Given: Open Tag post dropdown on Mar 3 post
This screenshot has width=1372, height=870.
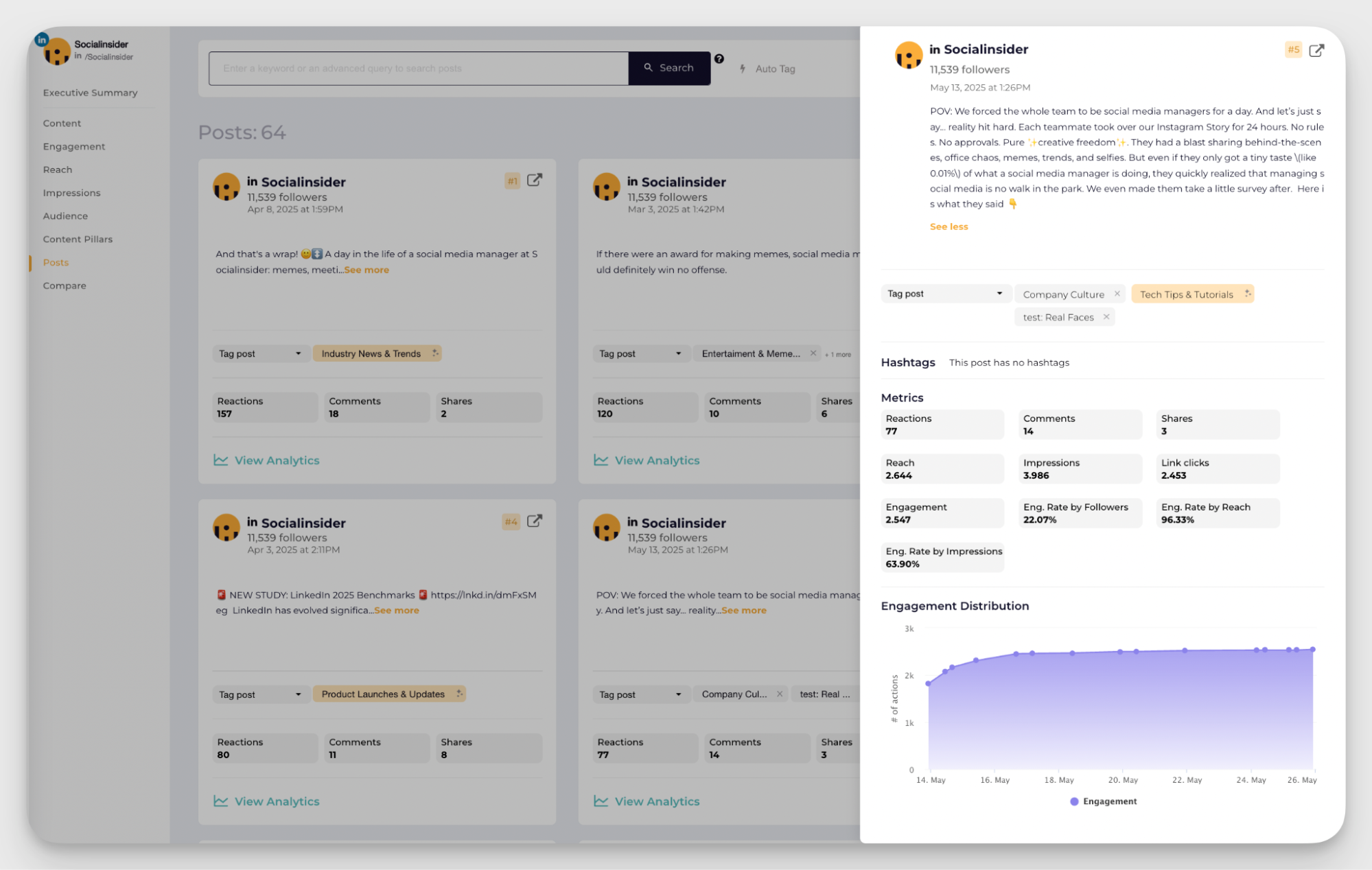Looking at the screenshot, I should tap(640, 353).
